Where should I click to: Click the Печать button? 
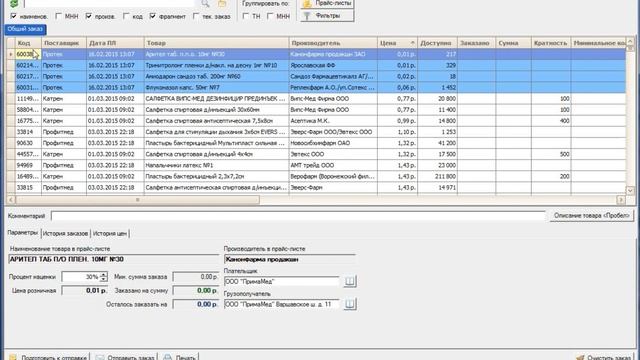(x=179, y=357)
